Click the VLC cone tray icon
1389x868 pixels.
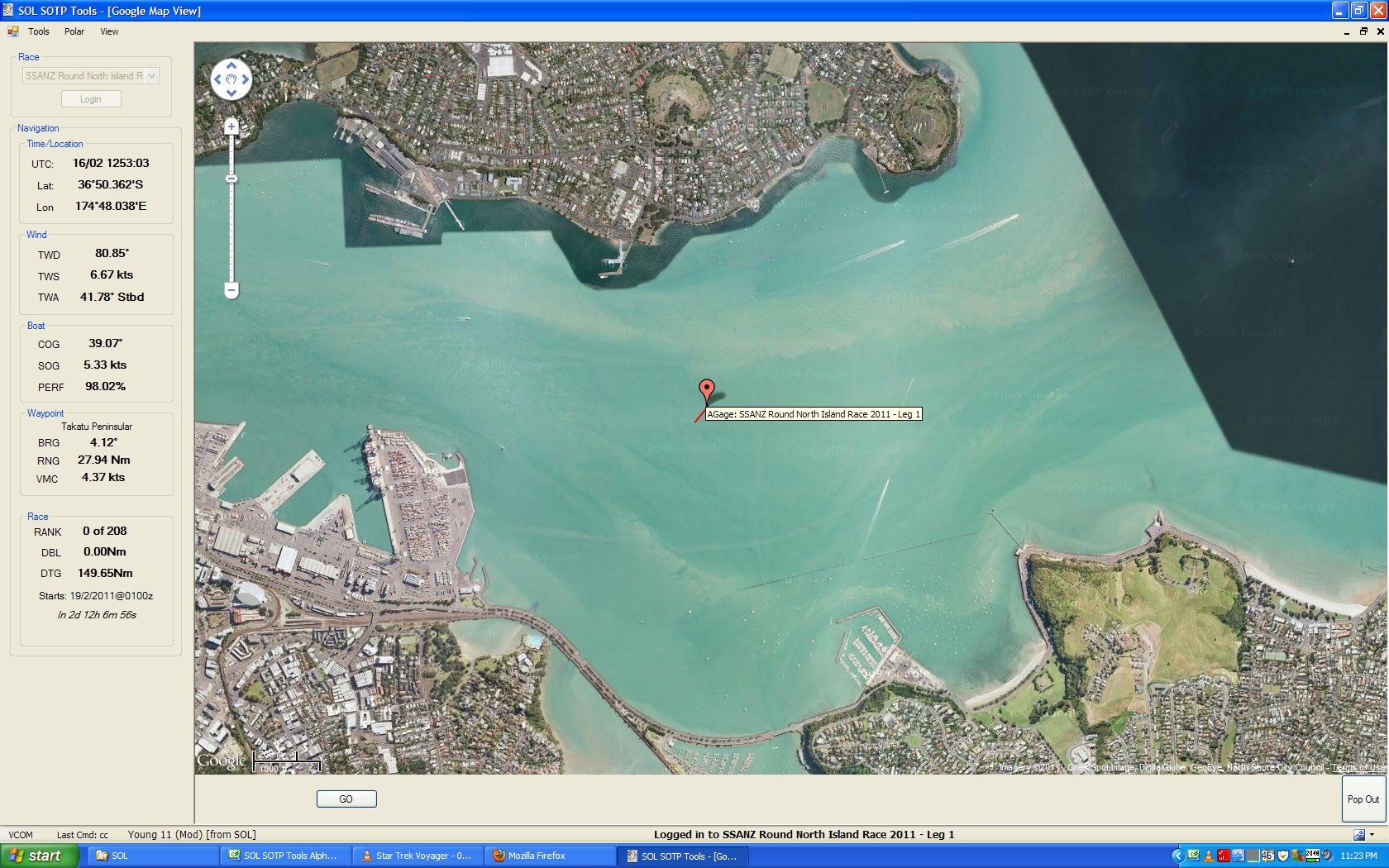[1209, 856]
